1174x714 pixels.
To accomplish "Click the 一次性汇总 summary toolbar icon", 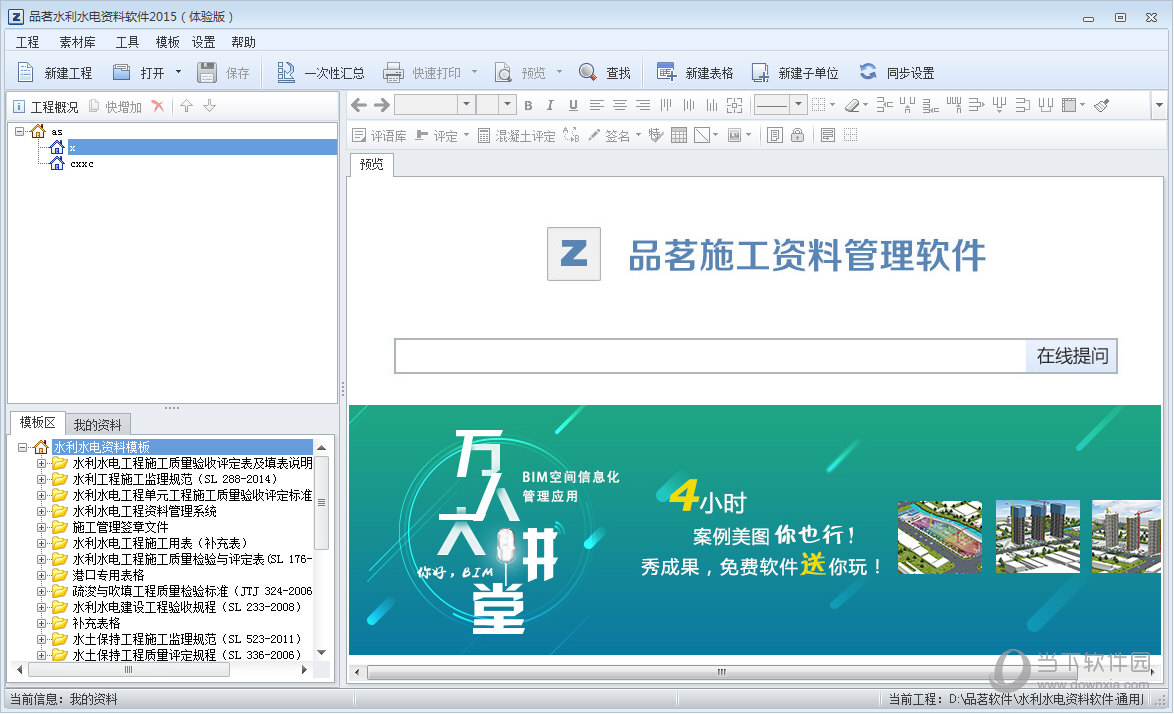I will pos(286,73).
